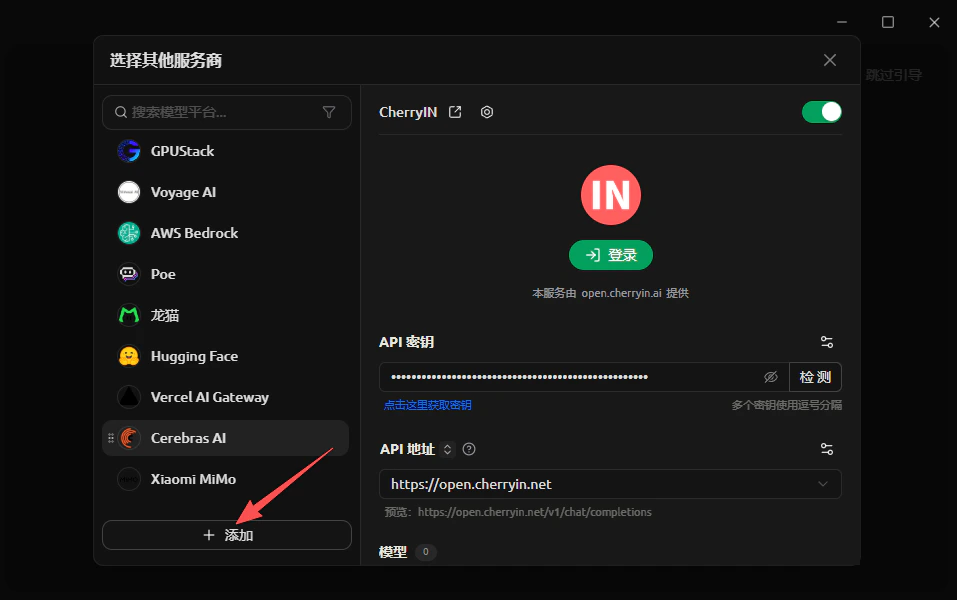Click 跳过引导 in the background window

[894, 75]
